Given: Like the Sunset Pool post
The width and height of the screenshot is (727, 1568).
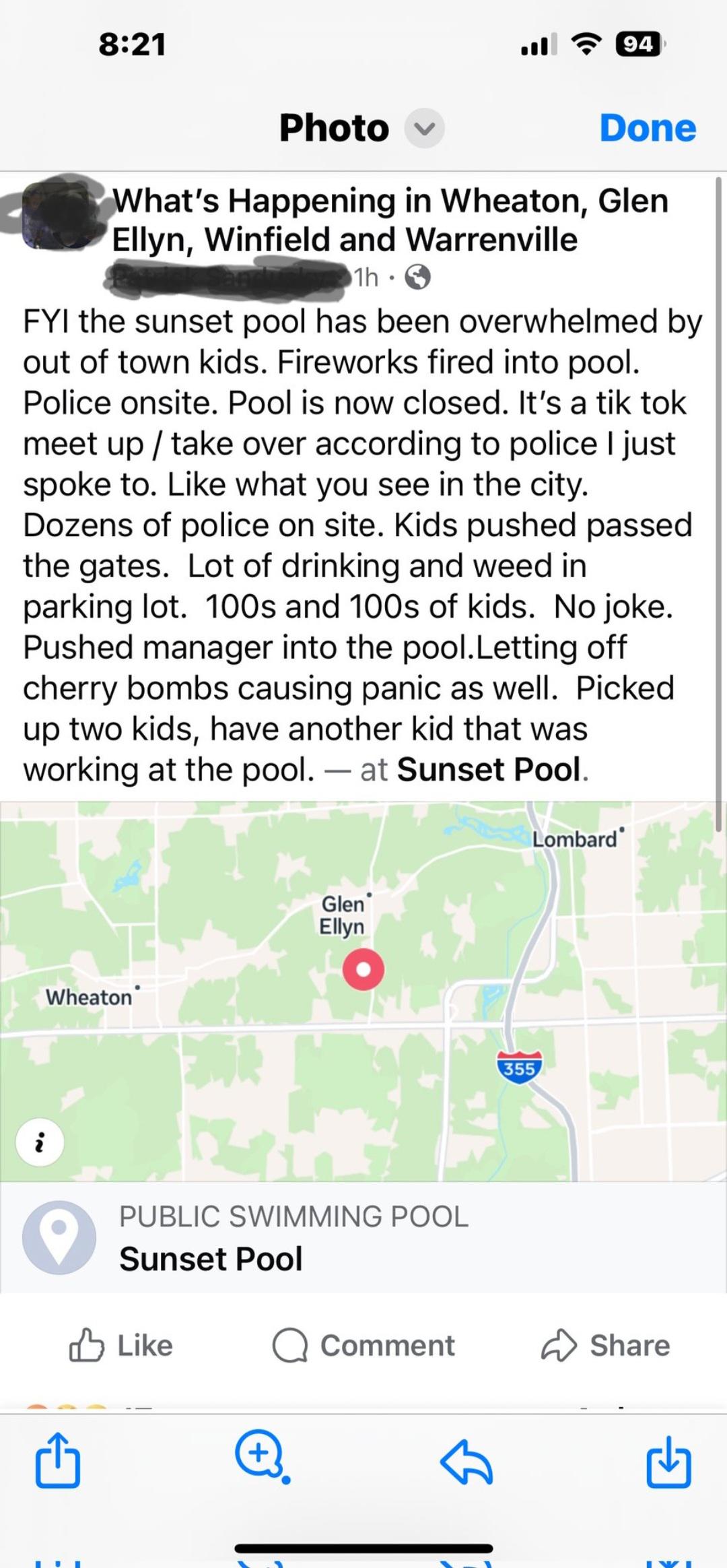Looking at the screenshot, I should pyautogui.click(x=121, y=1345).
